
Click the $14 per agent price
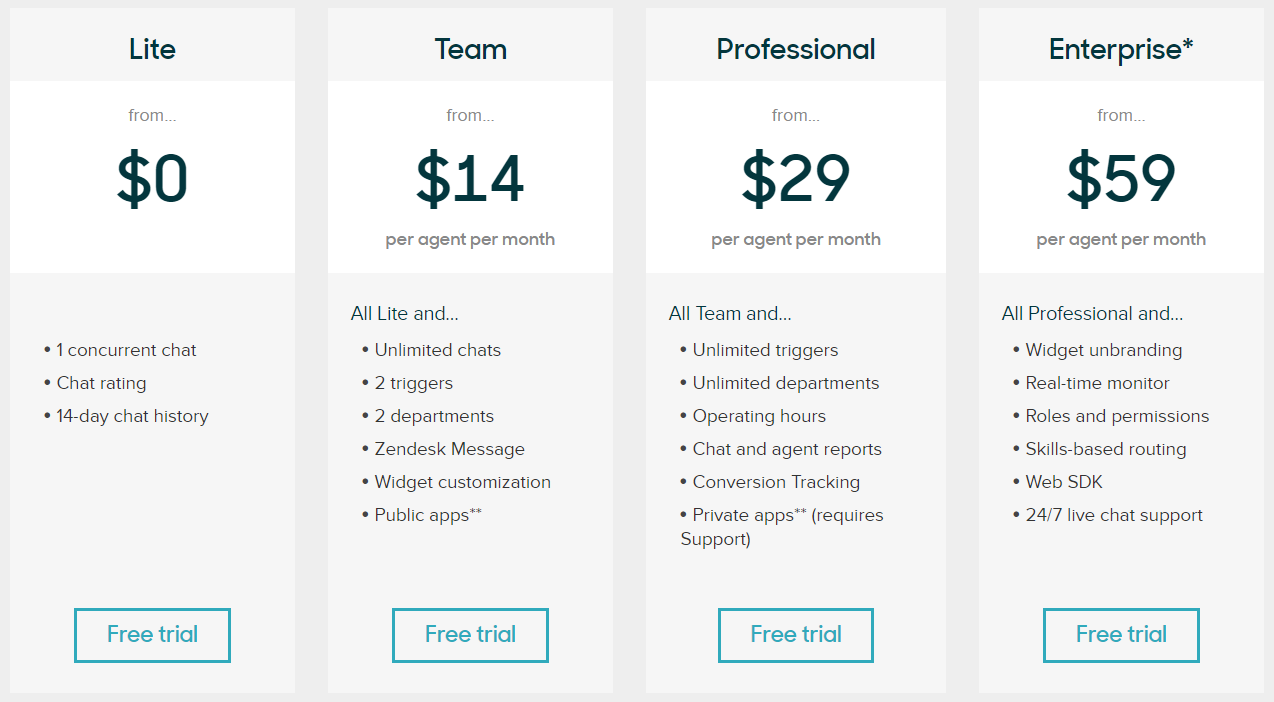[470, 179]
